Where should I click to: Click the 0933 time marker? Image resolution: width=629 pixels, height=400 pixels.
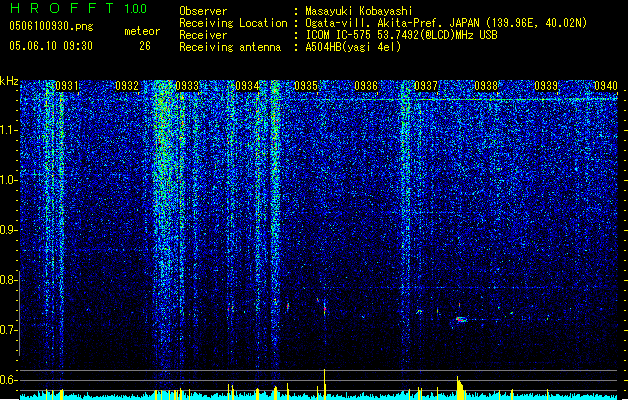coord(187,86)
